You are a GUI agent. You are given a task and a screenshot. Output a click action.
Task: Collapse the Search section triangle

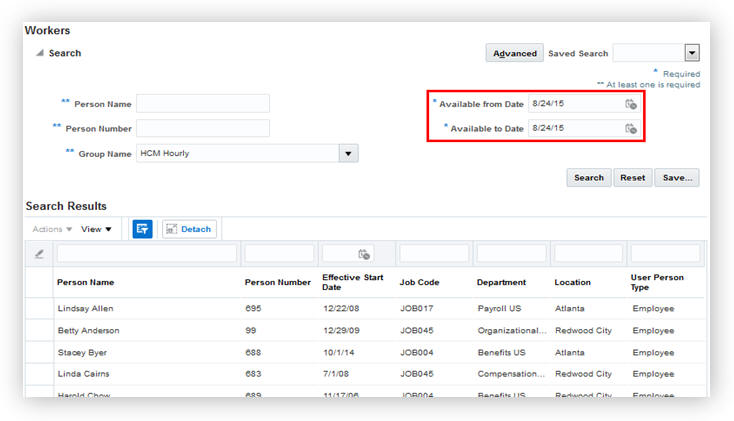coord(40,53)
